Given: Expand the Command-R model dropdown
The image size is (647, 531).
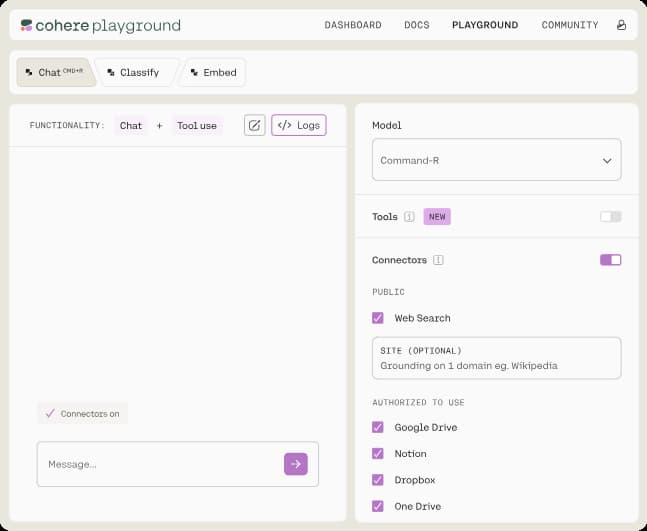Looking at the screenshot, I should tap(496, 160).
